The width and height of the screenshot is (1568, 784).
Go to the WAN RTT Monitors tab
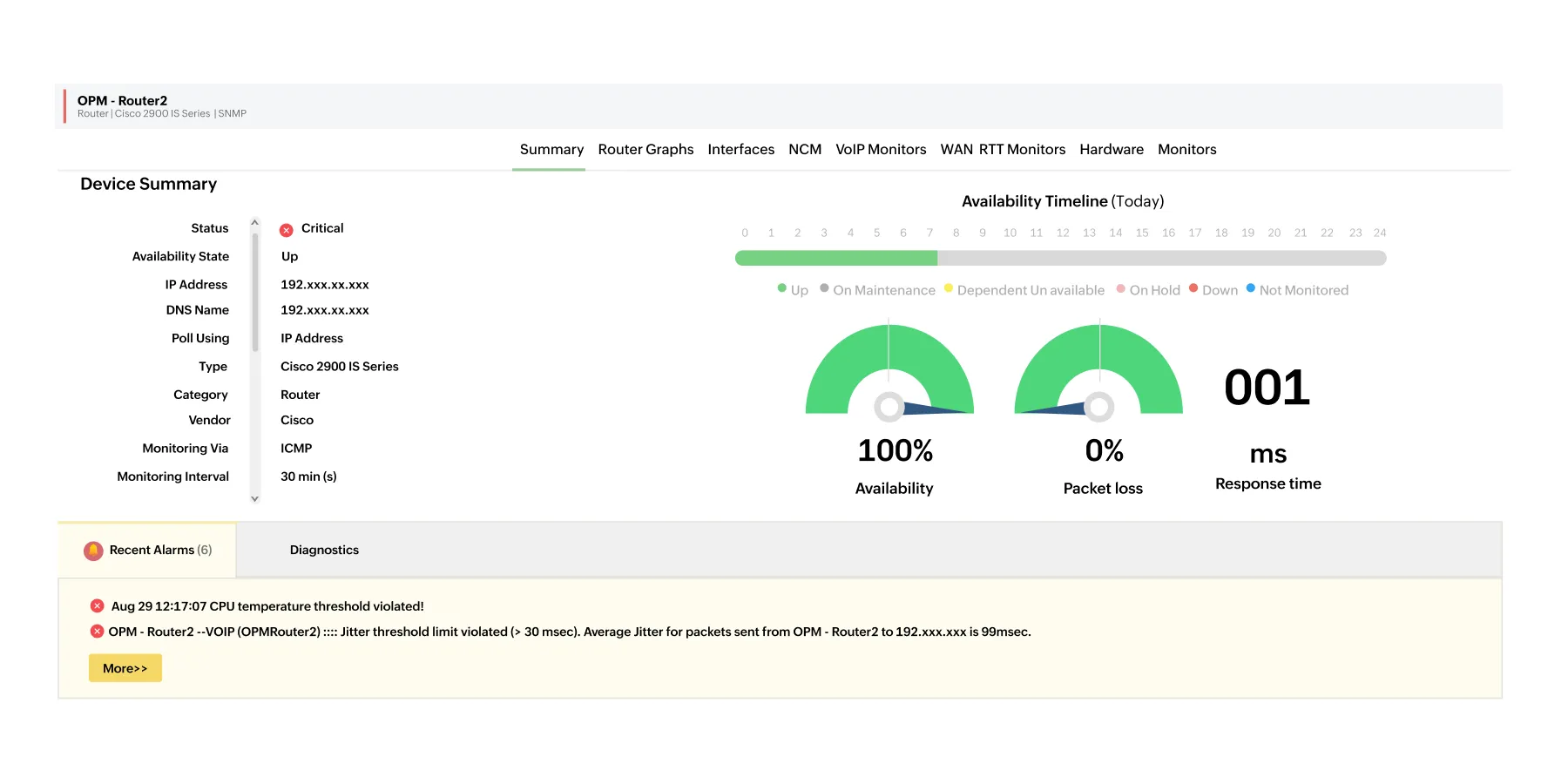pyautogui.click(x=1003, y=150)
